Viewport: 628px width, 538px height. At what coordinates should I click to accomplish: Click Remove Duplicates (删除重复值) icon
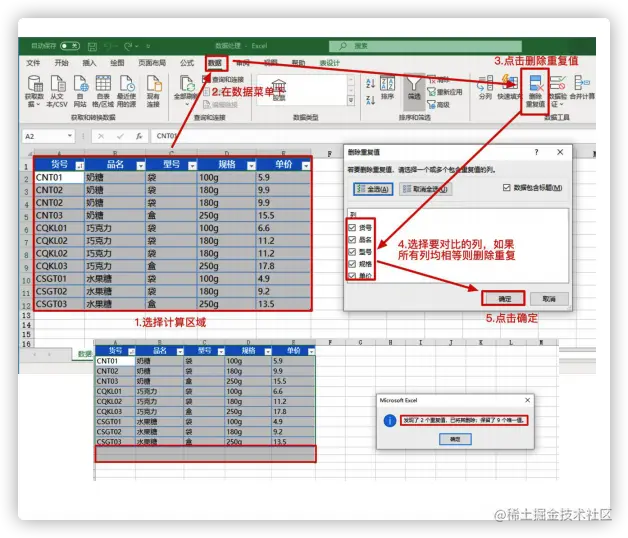535,83
